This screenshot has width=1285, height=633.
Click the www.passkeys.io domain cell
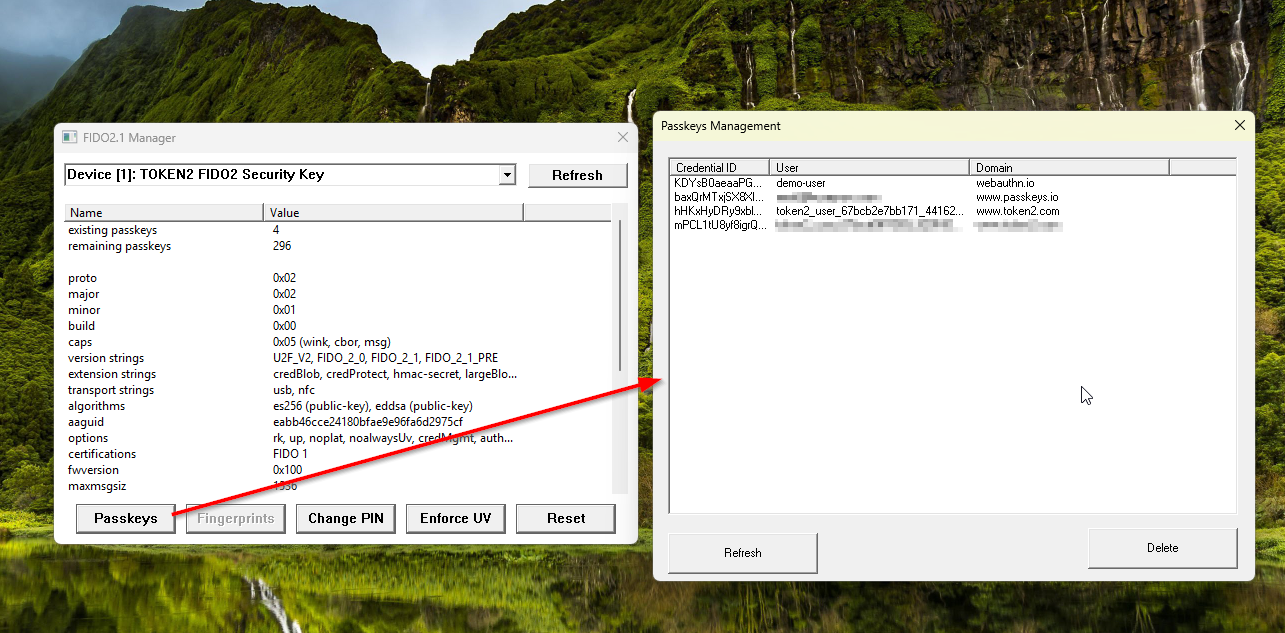[1017, 197]
